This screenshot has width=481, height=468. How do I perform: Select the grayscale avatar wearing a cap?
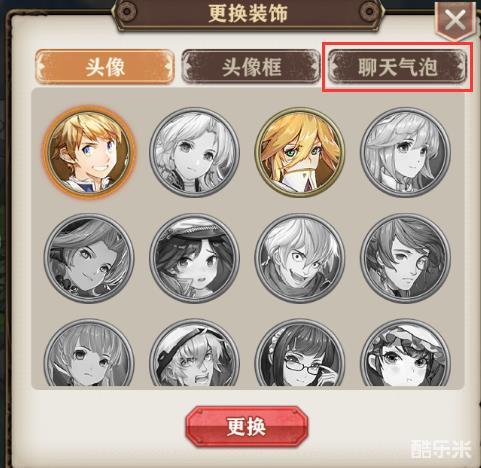[x=194, y=259]
